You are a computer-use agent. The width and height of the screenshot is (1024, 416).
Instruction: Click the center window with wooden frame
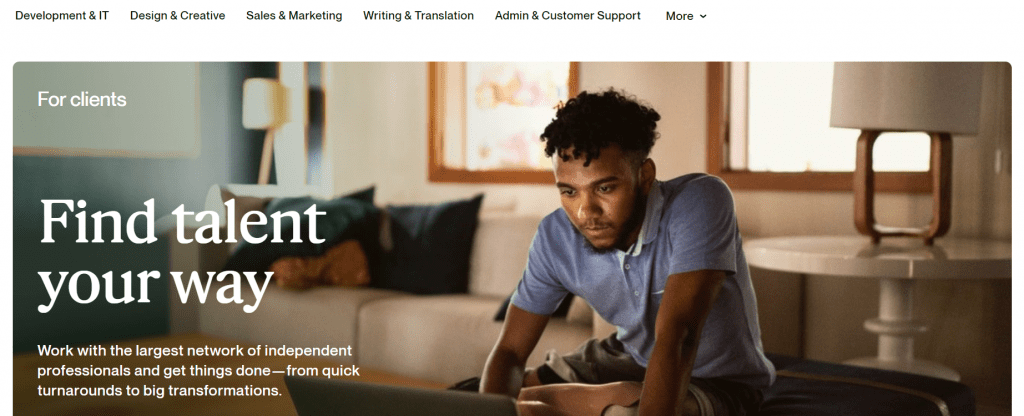504,121
